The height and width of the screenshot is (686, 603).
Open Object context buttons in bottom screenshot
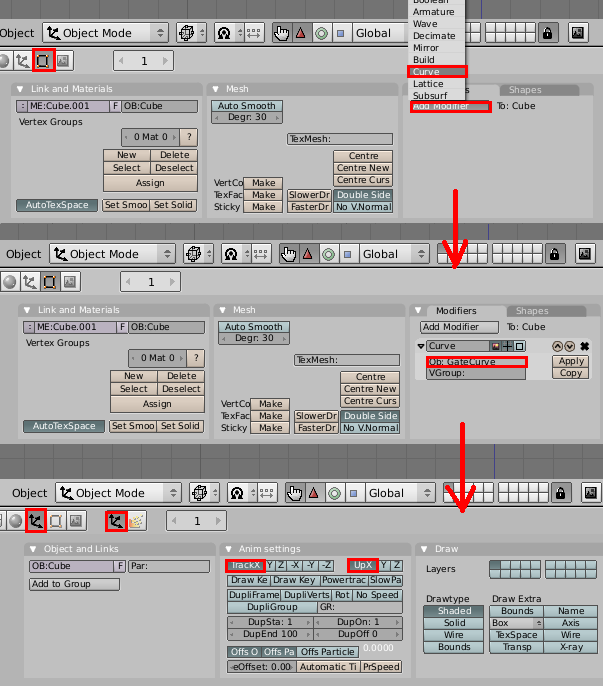tap(35, 521)
